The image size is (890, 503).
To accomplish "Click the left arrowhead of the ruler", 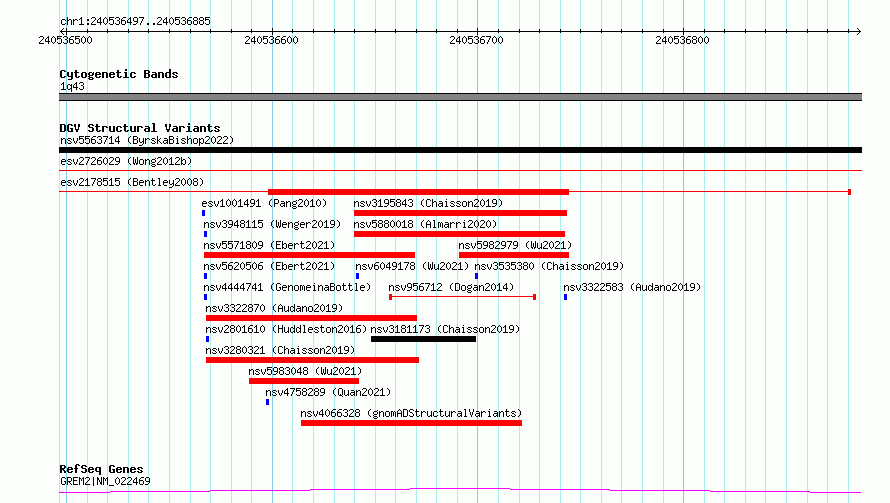I will click(x=62, y=32).
